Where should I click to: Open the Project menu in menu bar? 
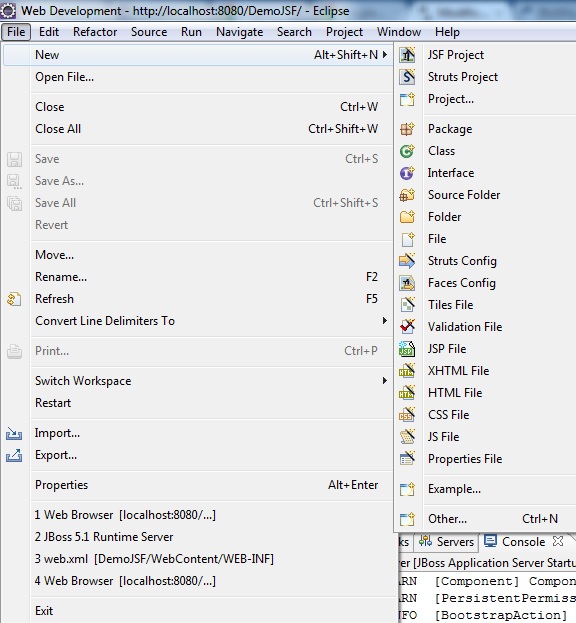pos(344,32)
